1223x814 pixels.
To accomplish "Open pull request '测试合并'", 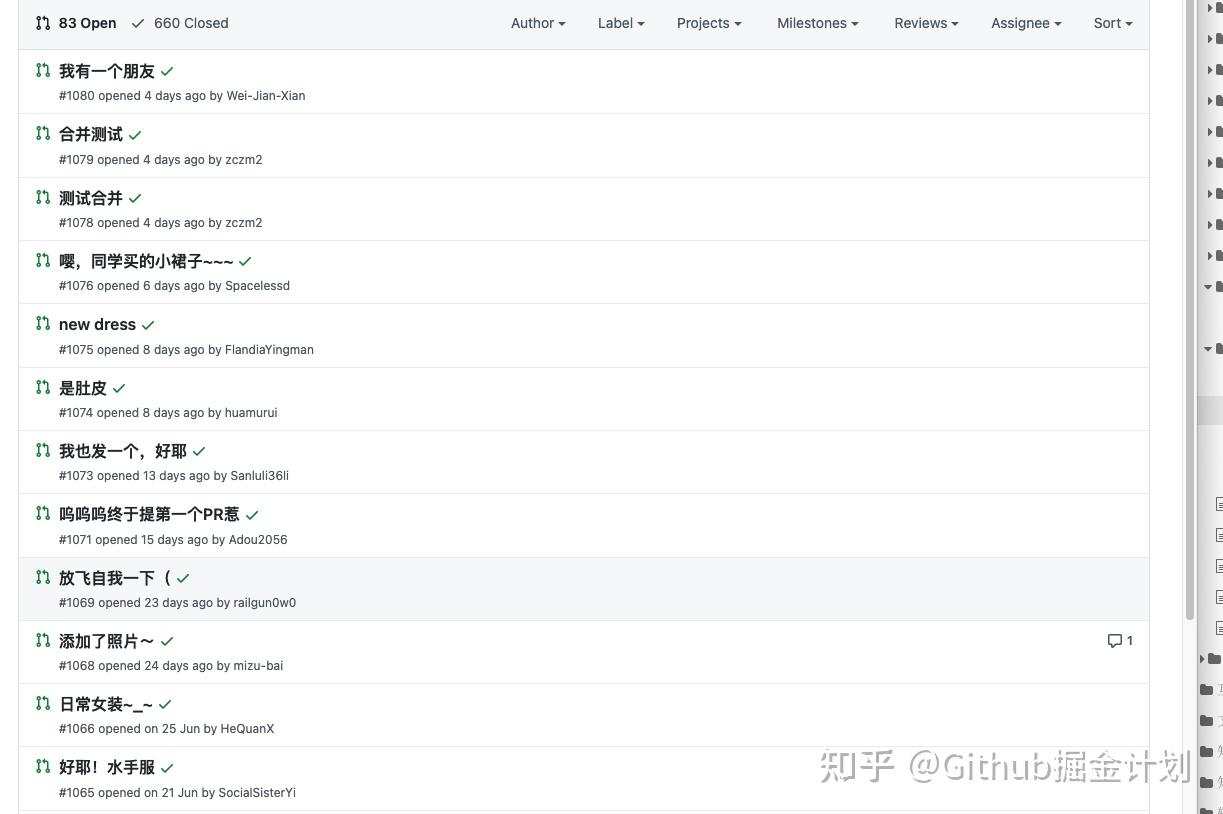I will 91,198.
